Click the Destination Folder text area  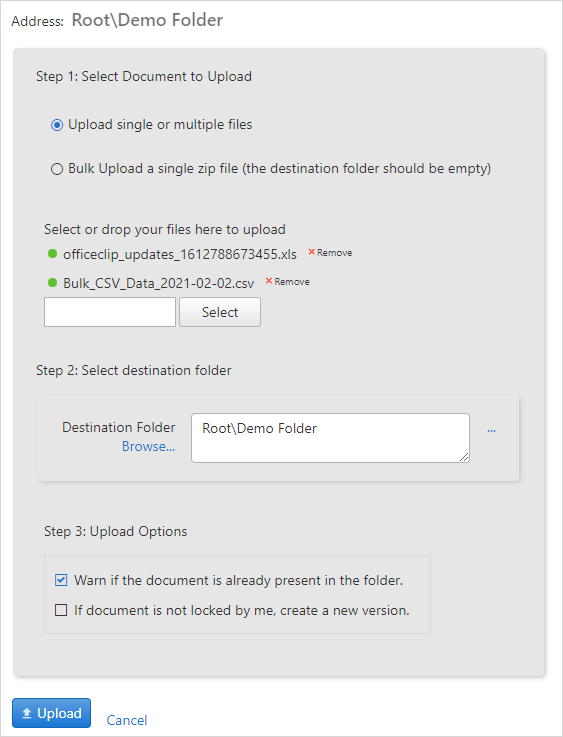(330, 438)
